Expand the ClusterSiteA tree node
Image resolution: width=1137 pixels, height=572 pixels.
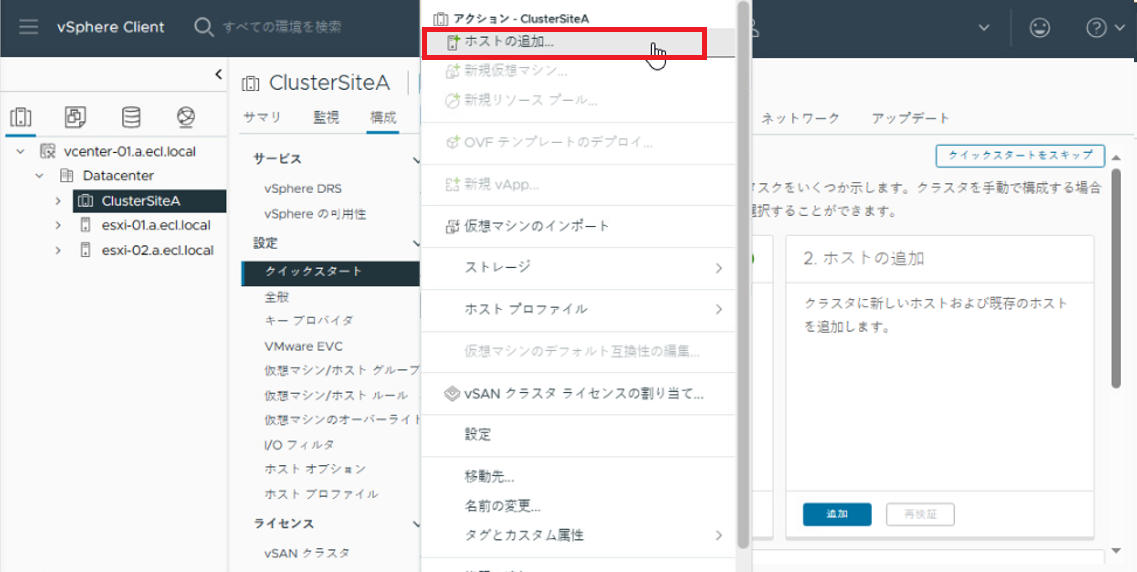(x=58, y=201)
